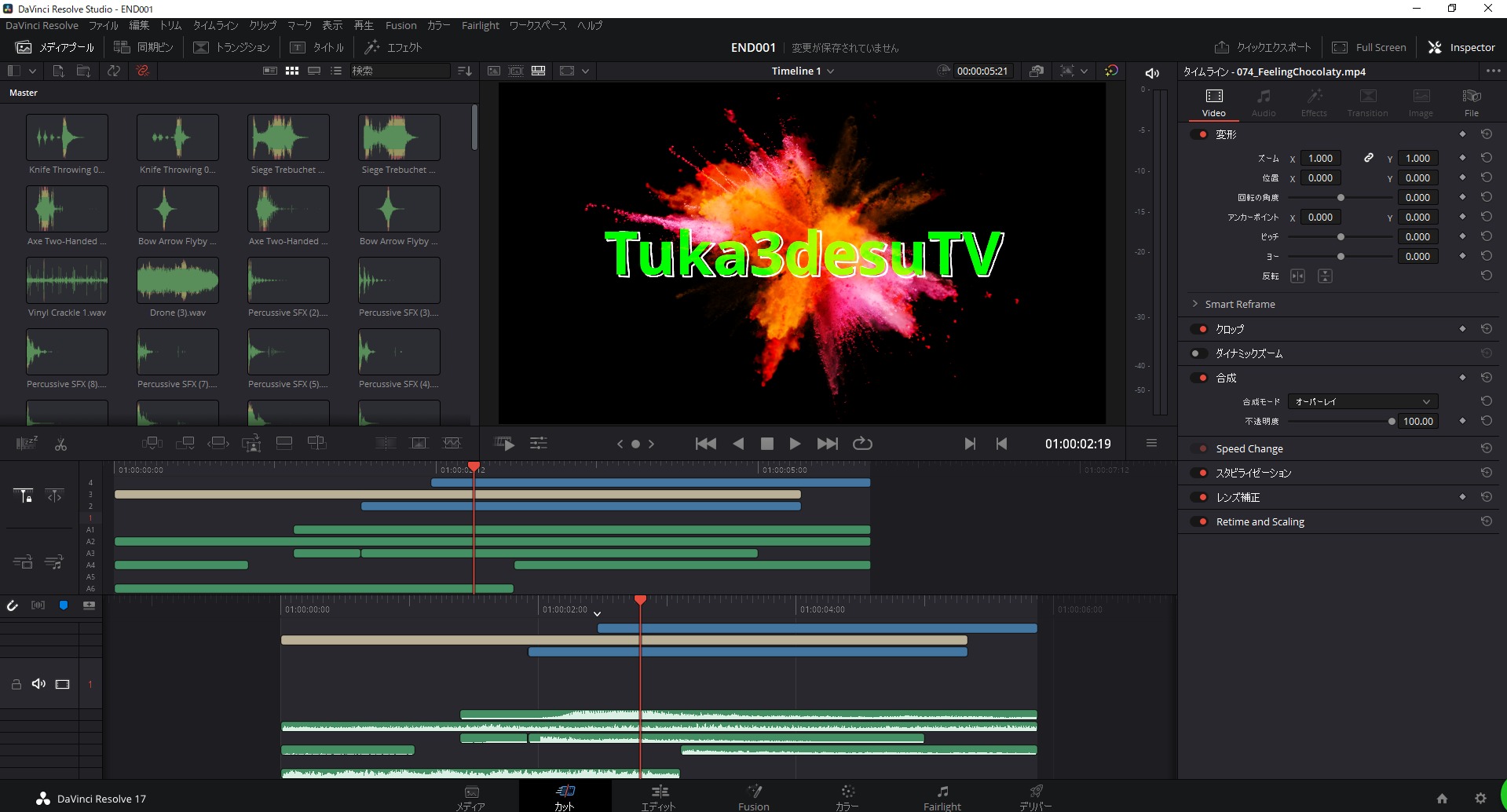Screen dimensions: 1507x812
Task: Open the 合成モード dropdown showing オーバーレイ
Action: point(1362,401)
